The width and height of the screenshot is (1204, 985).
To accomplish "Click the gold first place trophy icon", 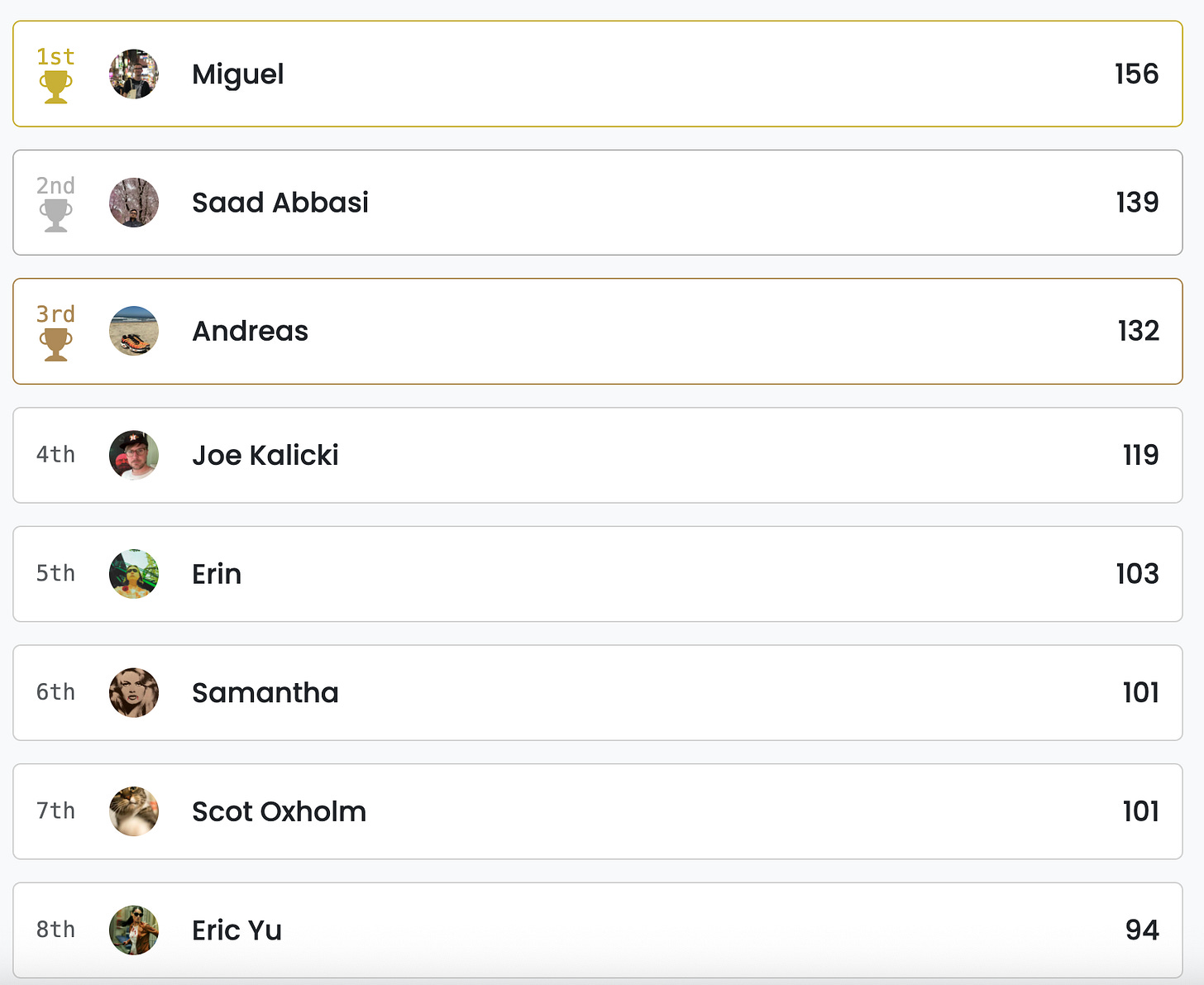I will pyautogui.click(x=55, y=86).
